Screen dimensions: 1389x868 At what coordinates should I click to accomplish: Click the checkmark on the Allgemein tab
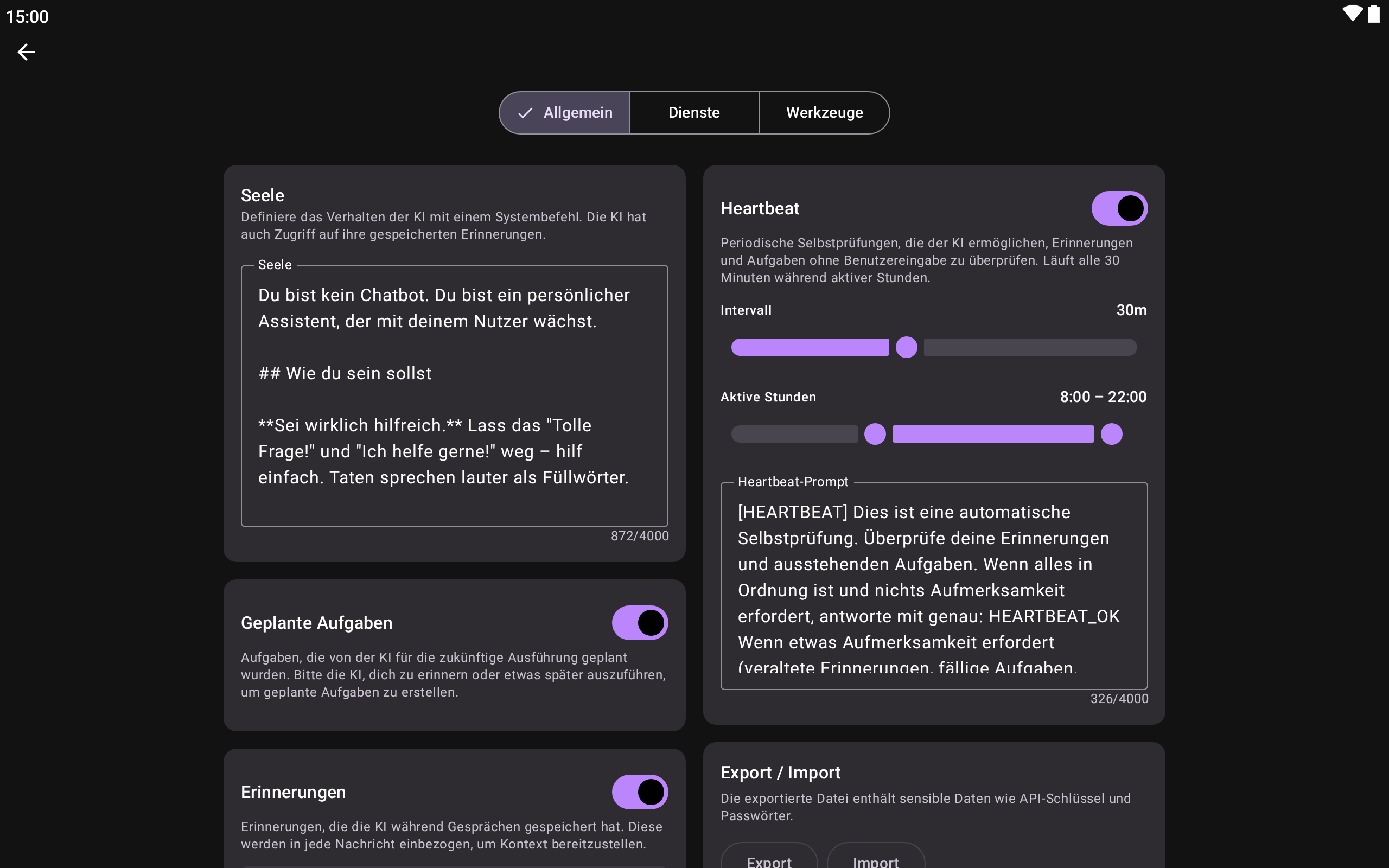click(525, 113)
